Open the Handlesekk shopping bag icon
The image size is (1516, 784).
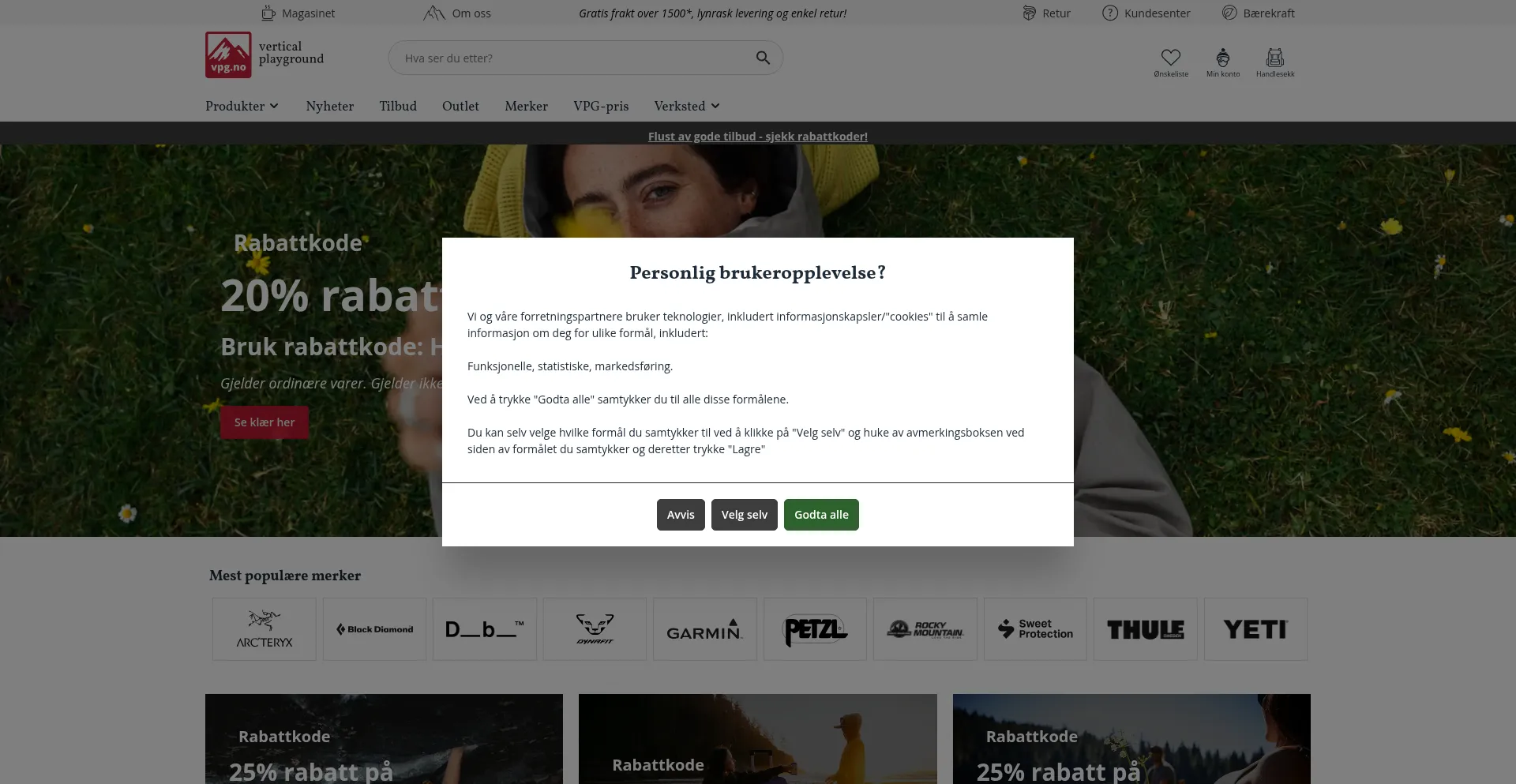coord(1274,58)
